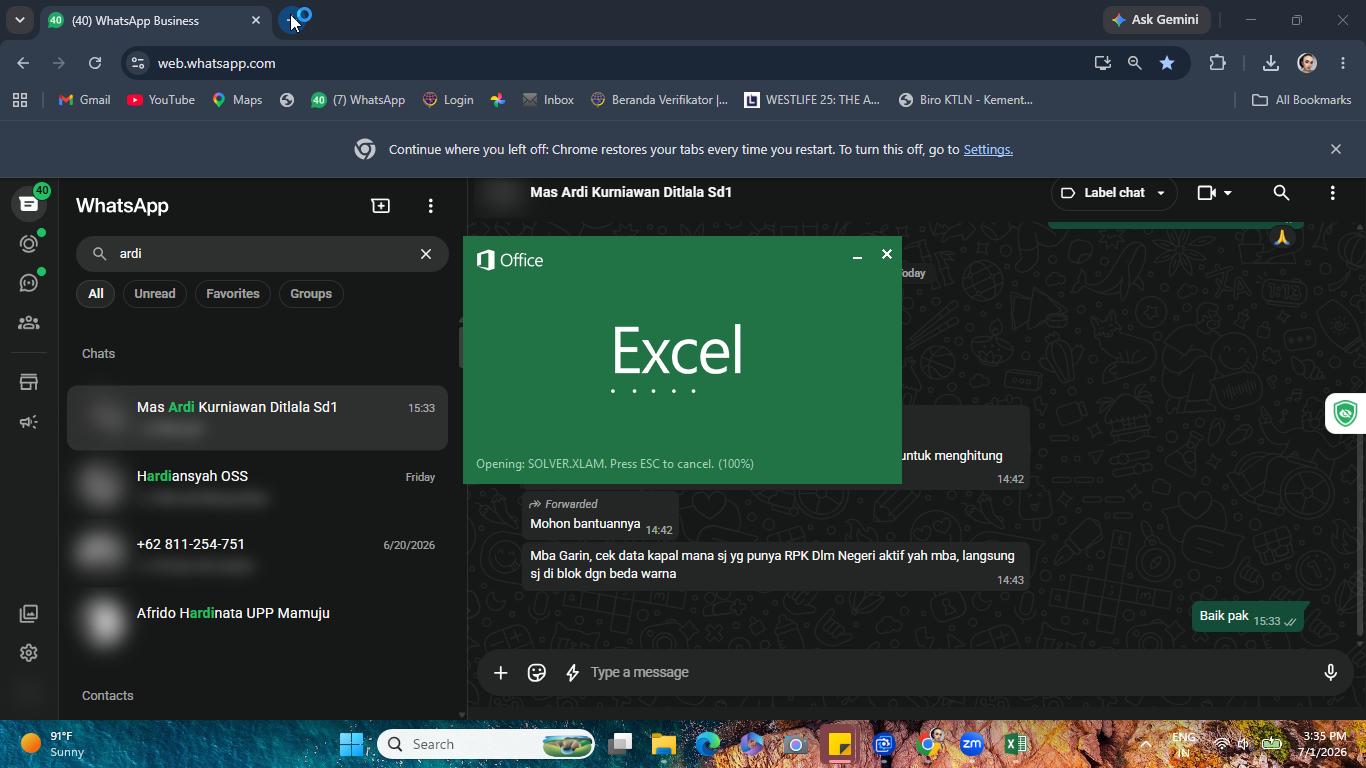The width and height of the screenshot is (1366, 768).
Task: Open the Hardiansyah OSS chat
Action: (x=258, y=486)
